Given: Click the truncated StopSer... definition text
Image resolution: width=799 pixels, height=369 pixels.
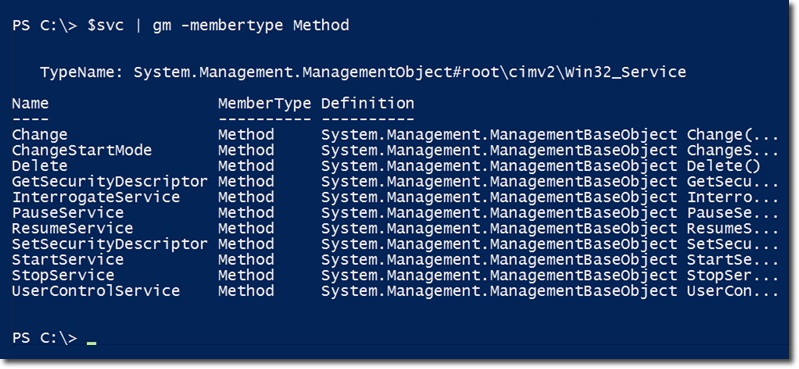Looking at the screenshot, I should (x=733, y=275).
